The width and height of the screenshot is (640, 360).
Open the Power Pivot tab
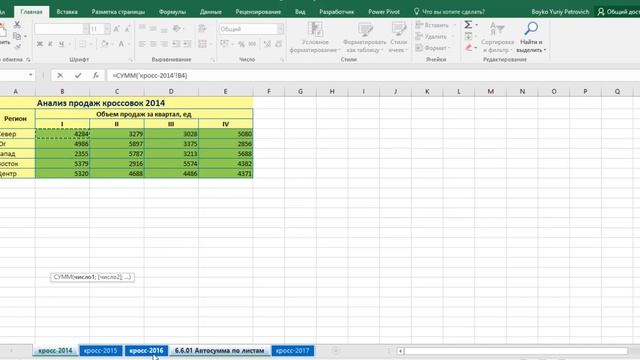tap(384, 12)
